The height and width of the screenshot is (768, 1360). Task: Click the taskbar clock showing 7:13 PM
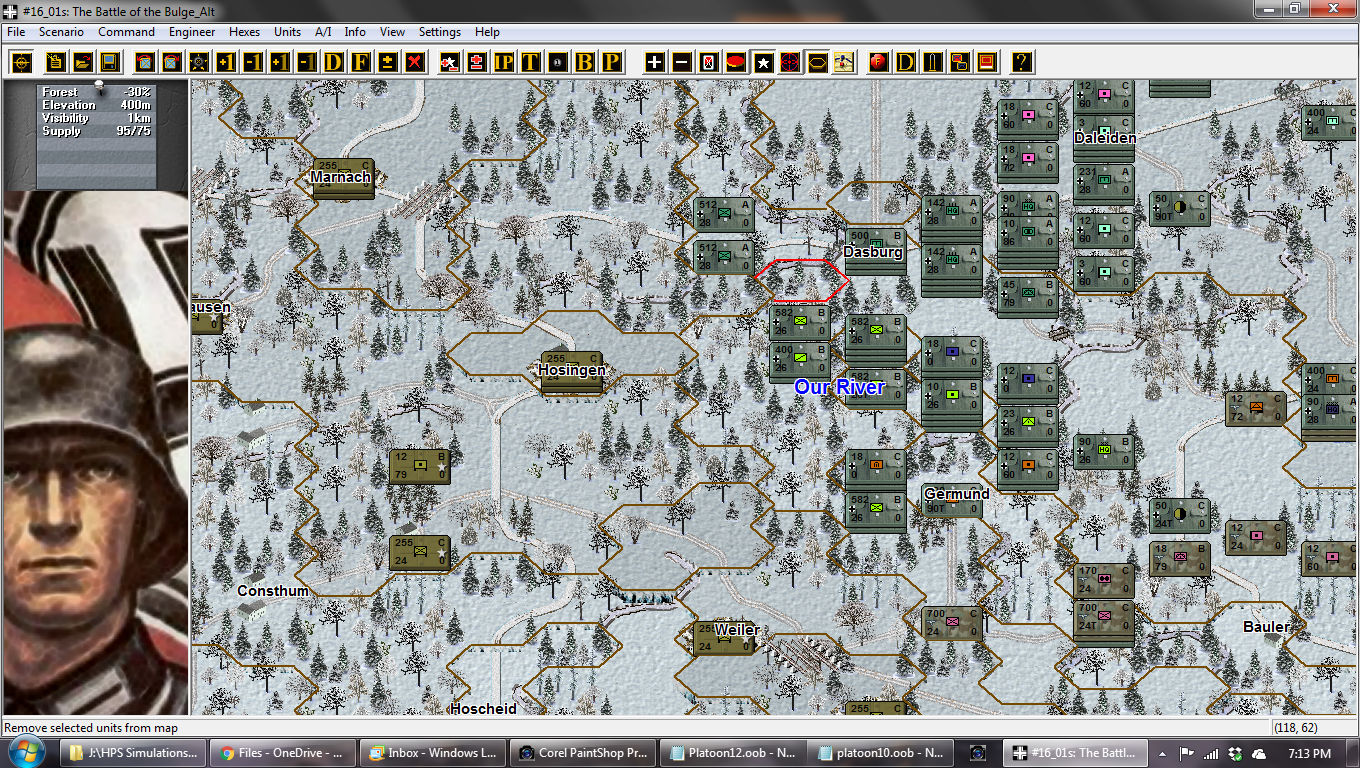pyautogui.click(x=1308, y=753)
